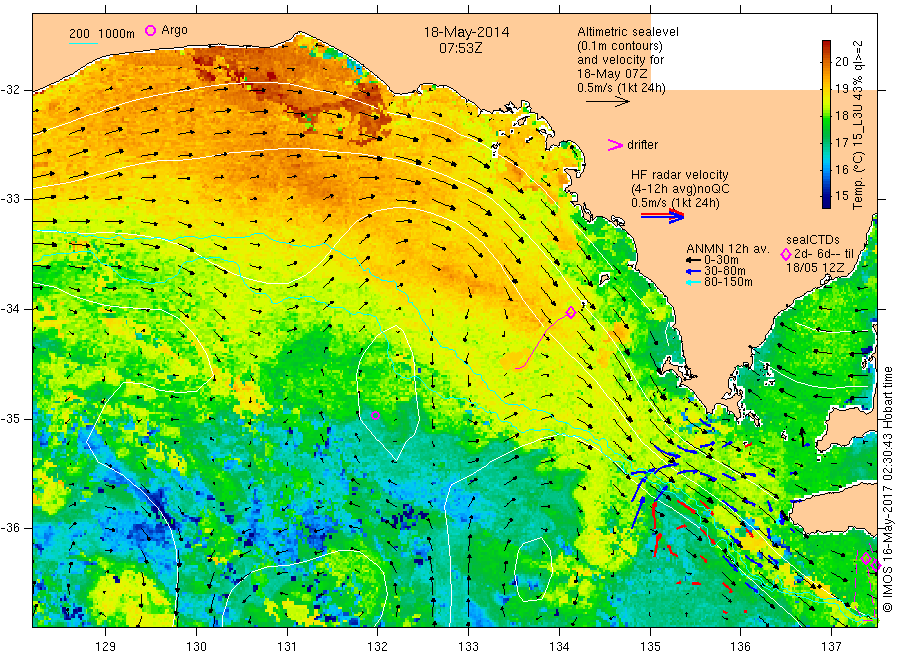The height and width of the screenshot is (660, 900).
Task: Click the date label 18-May-2014
Action: [466, 32]
